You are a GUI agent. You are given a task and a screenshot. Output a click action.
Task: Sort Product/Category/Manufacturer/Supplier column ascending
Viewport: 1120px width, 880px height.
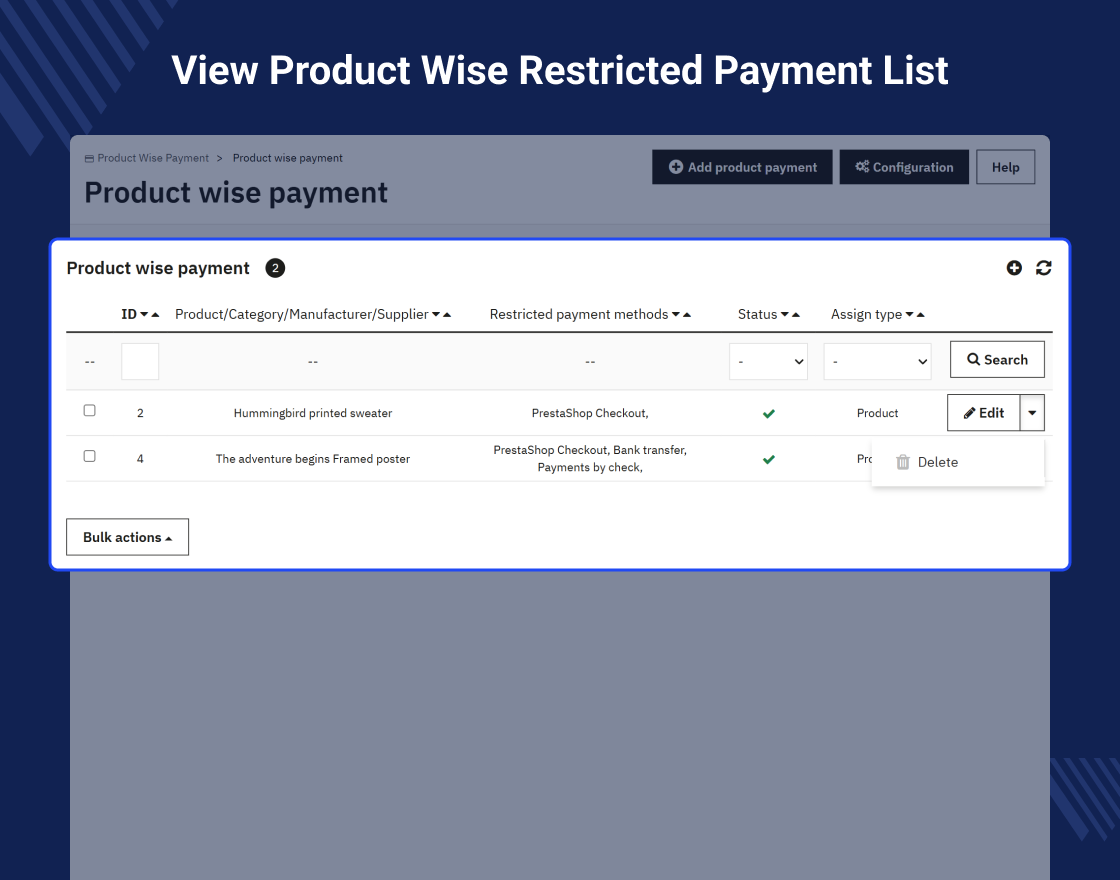447,314
